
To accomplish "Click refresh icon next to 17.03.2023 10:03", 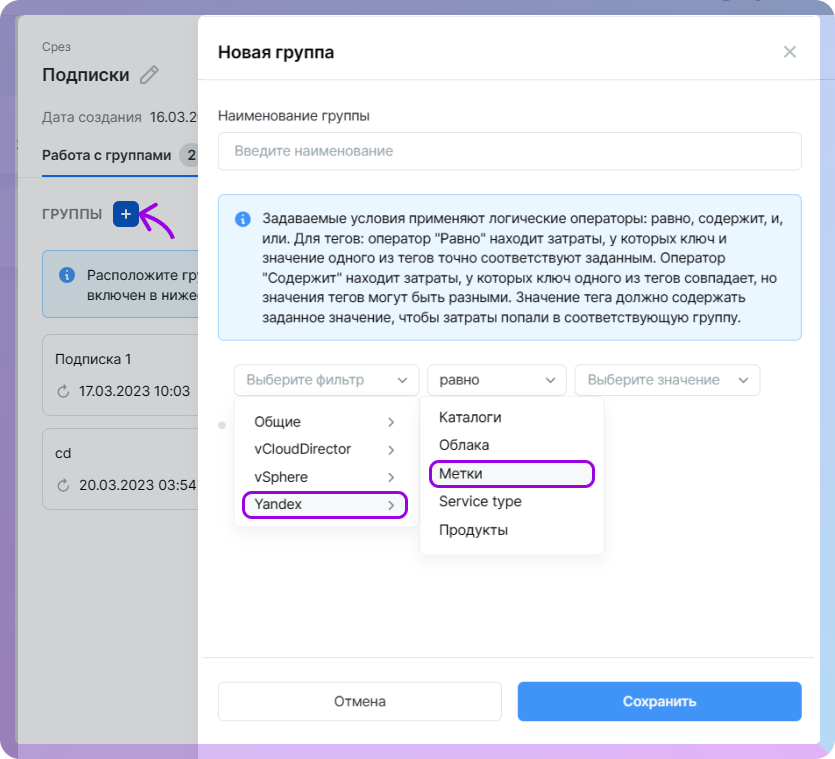I will click(x=63, y=391).
